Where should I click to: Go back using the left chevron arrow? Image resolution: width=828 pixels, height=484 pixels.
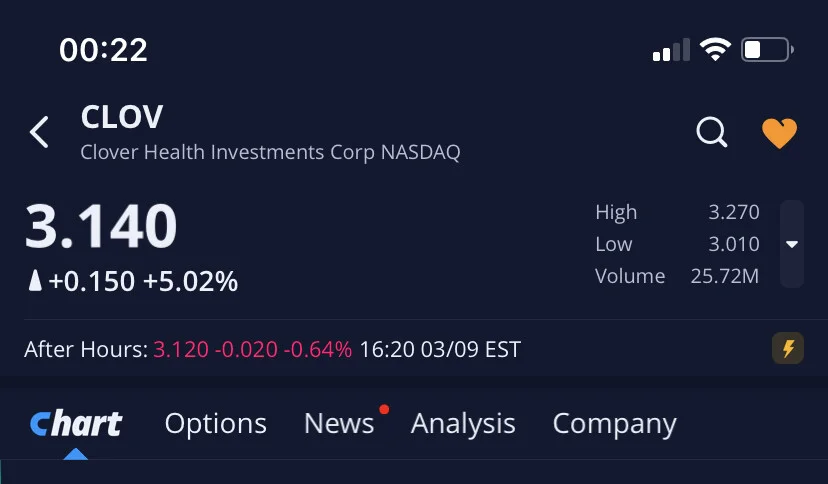39,132
